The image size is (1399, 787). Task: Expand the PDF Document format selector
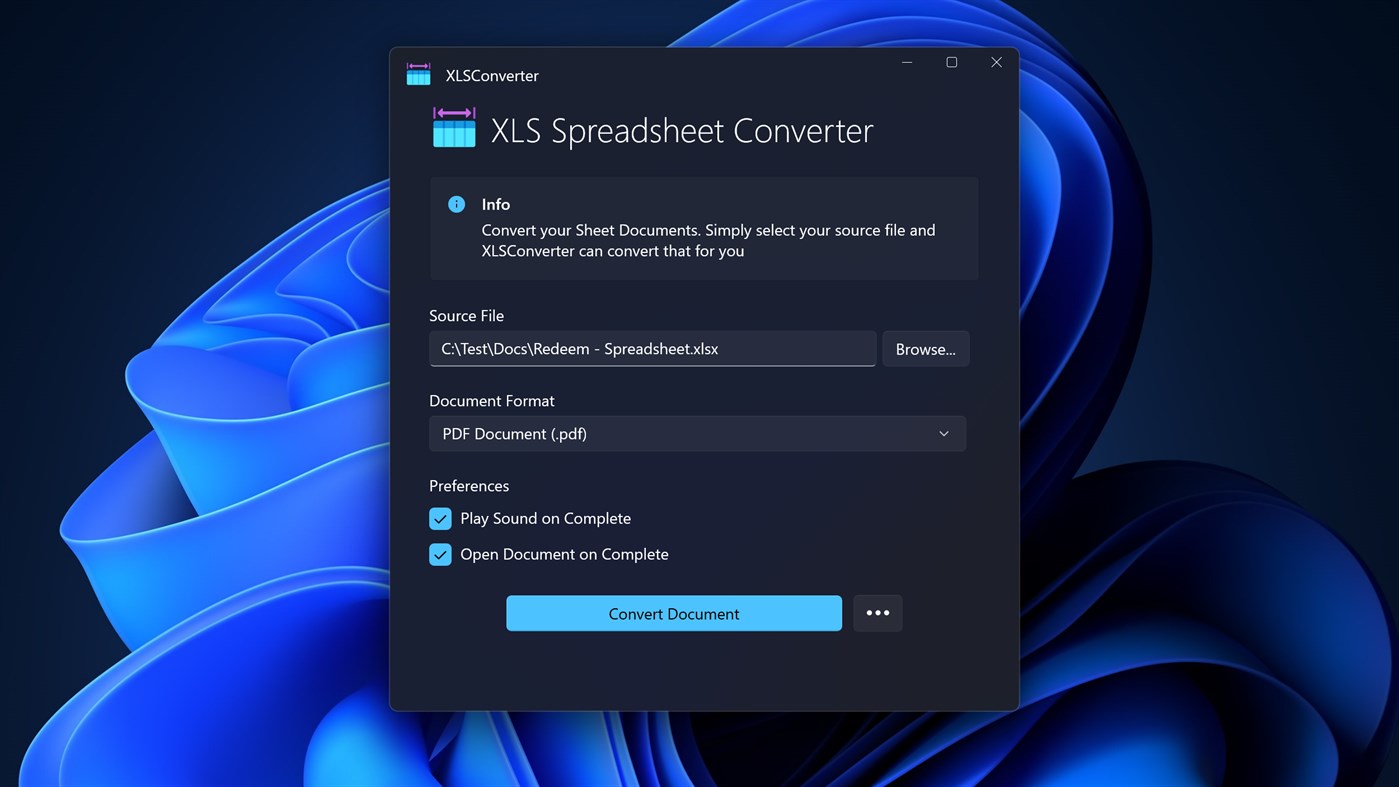point(697,434)
